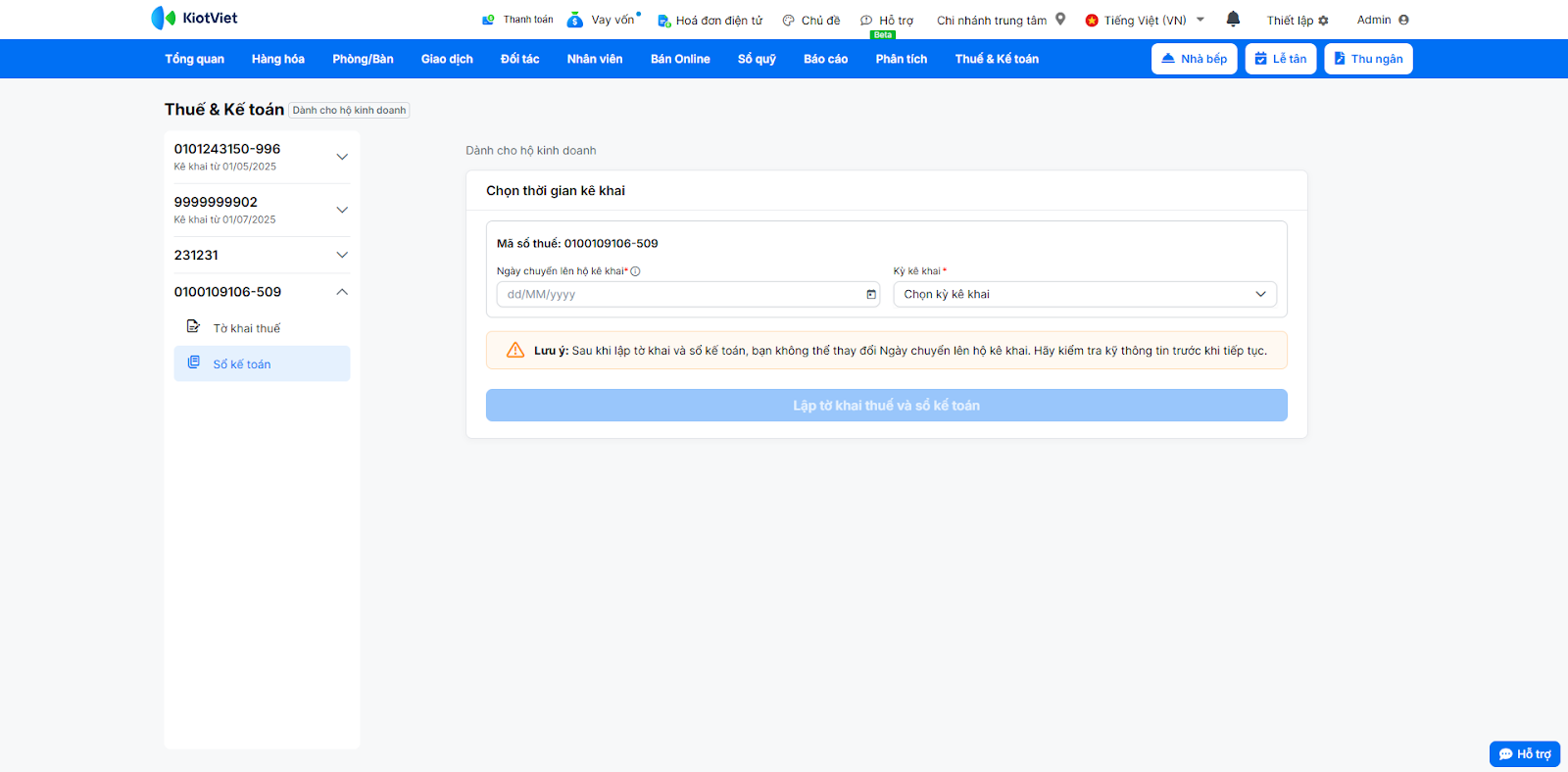1568x772 pixels.
Task: Open notifications bell
Action: tap(1233, 19)
